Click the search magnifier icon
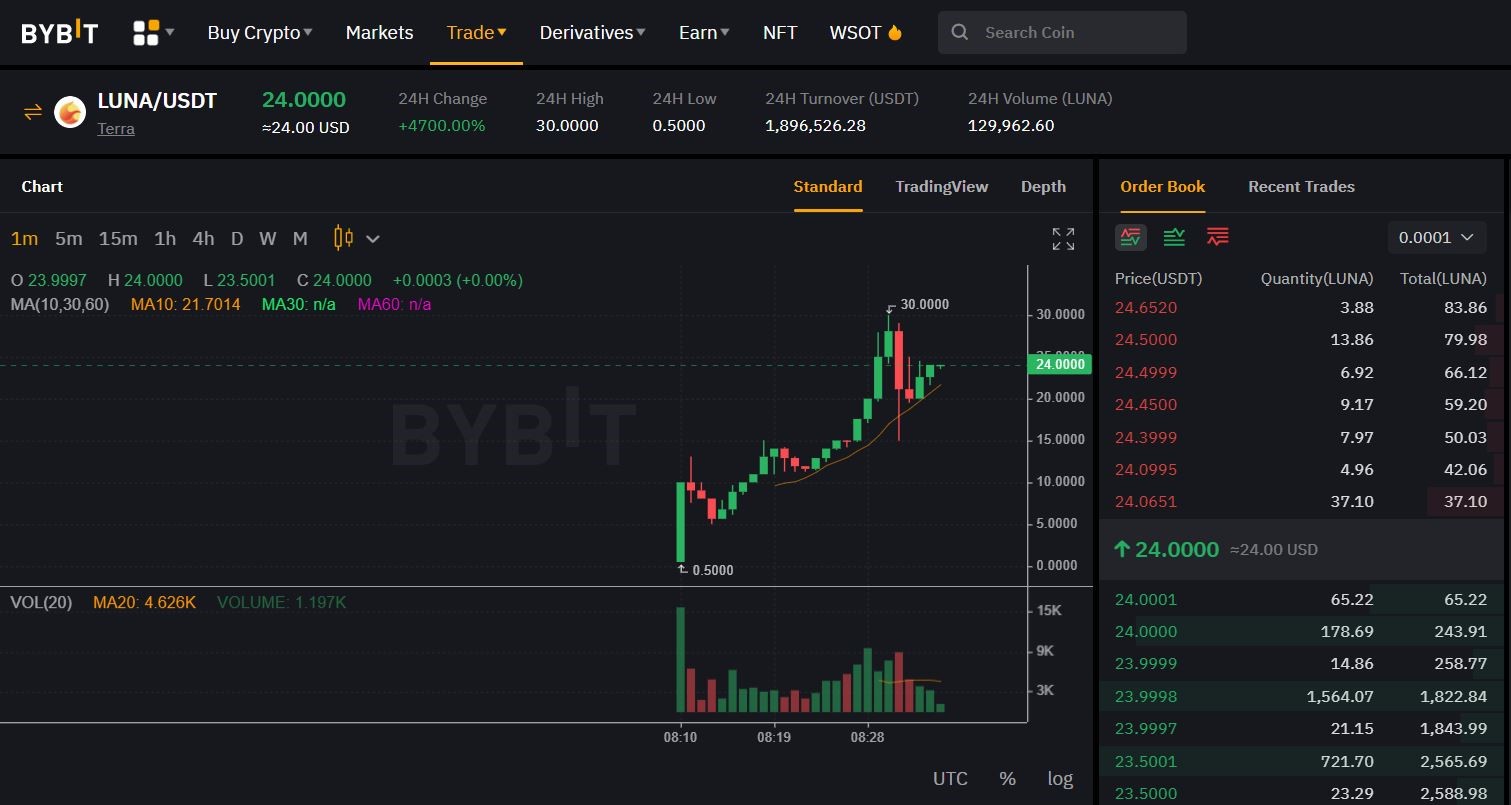 pos(960,33)
